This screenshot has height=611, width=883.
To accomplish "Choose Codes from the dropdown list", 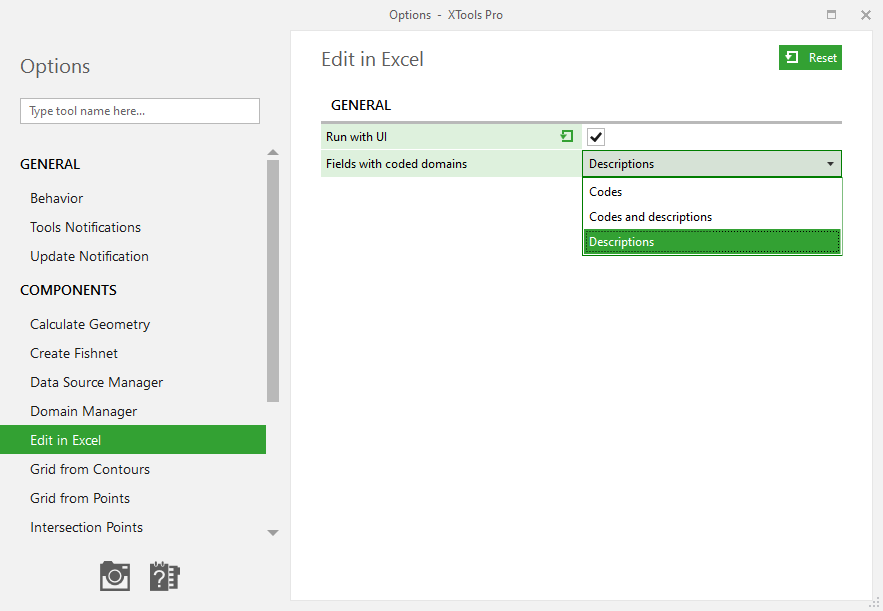I will coord(712,191).
